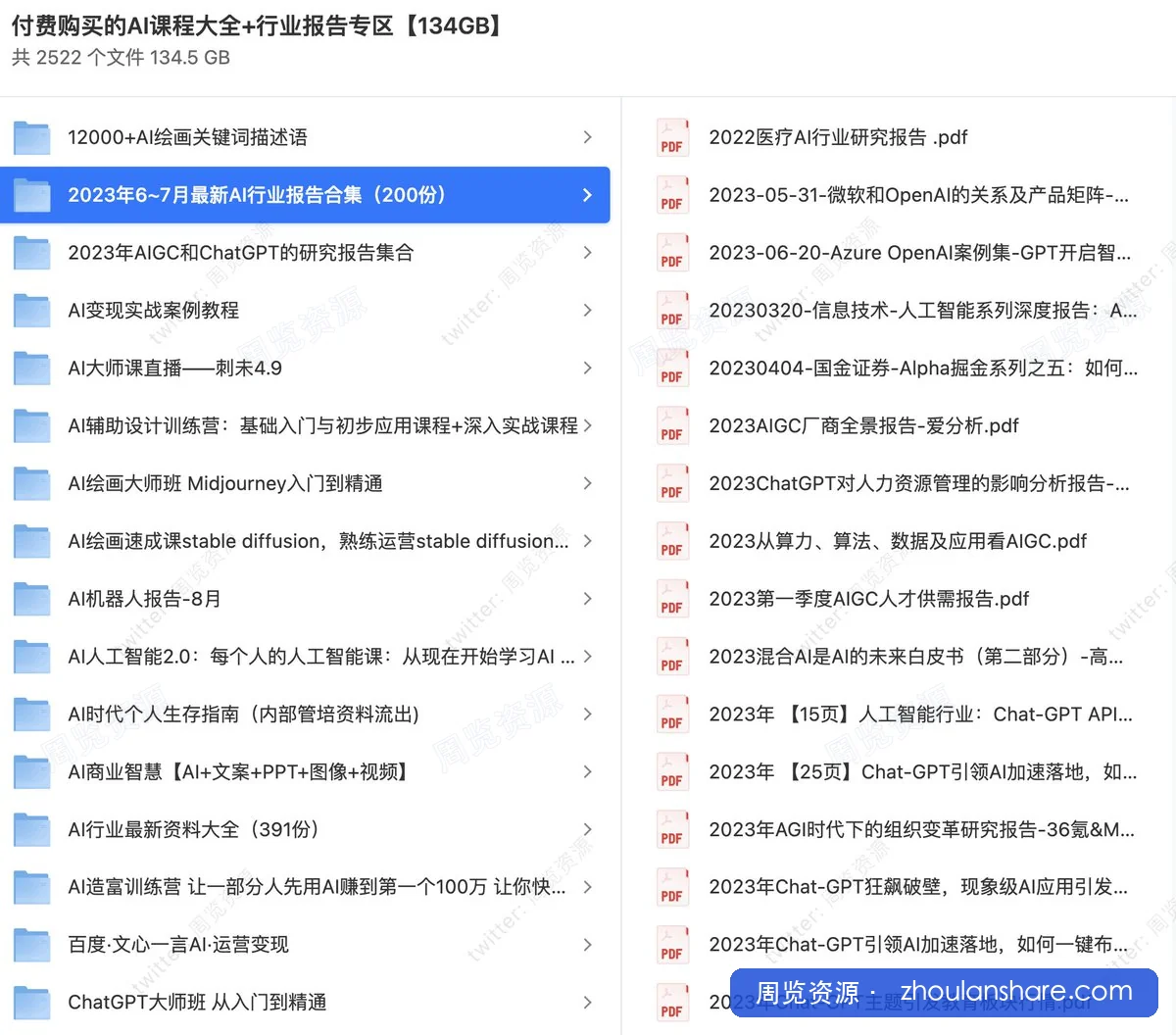Click folder icon of 2023年6~7月最新AI行业报告合集
The width and height of the screenshot is (1176, 1035).
click(31, 195)
